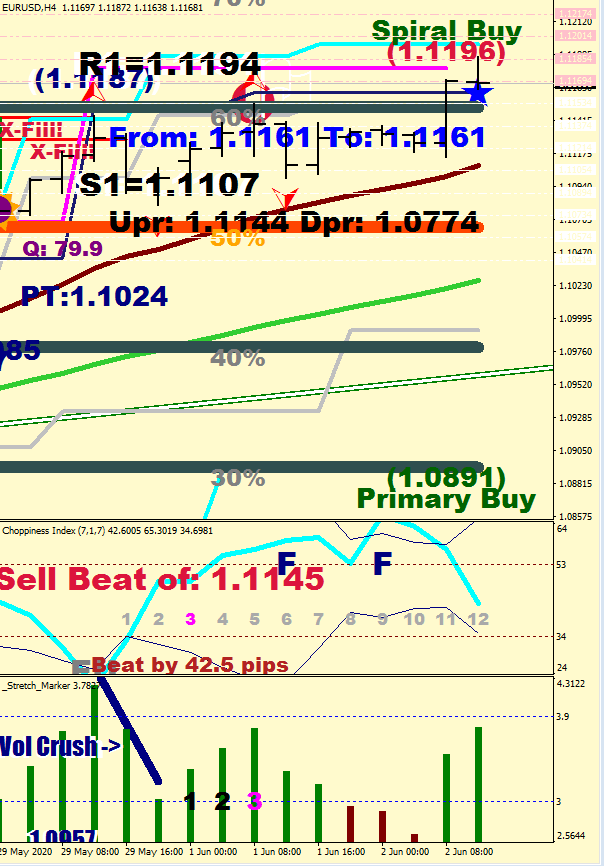Click the first F marker in Choppiness panel
Screen dimensions: 604x866
(x=286, y=563)
